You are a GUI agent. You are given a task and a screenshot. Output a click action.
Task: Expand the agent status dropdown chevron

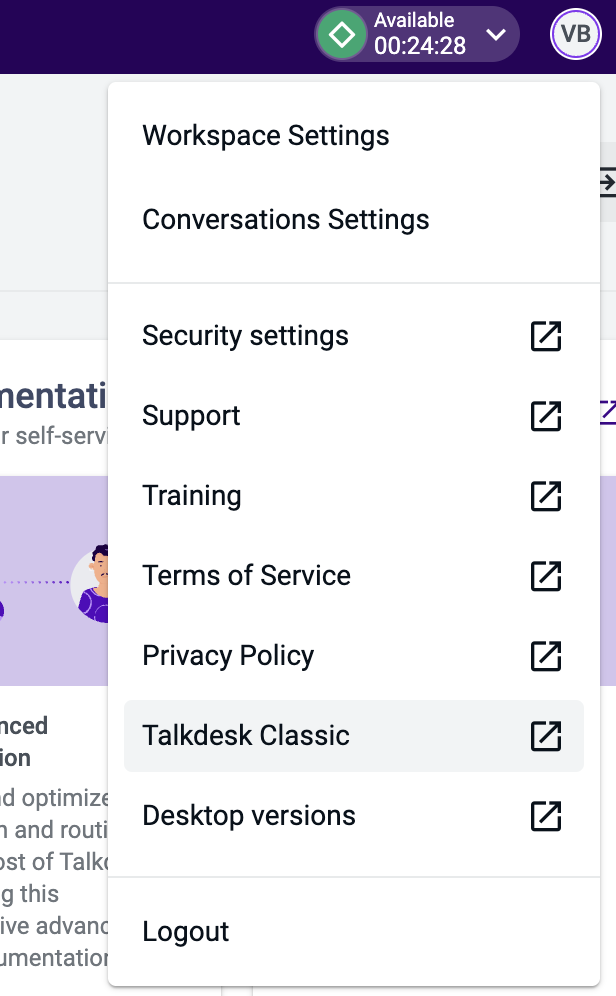pos(496,33)
